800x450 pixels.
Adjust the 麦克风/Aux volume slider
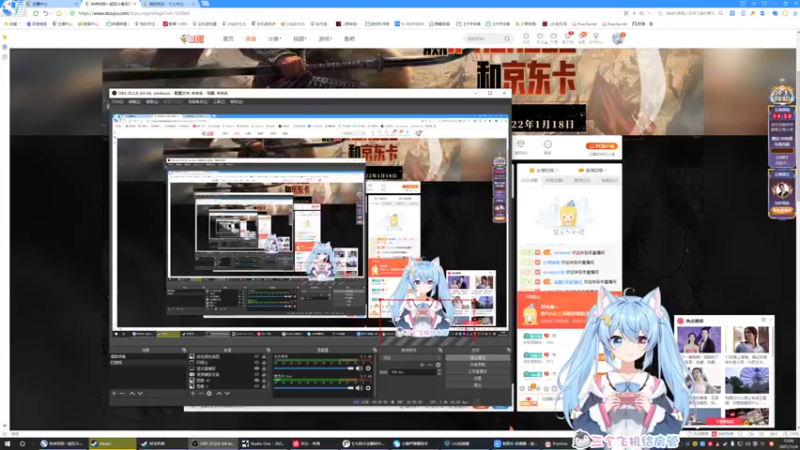pyautogui.click(x=314, y=388)
